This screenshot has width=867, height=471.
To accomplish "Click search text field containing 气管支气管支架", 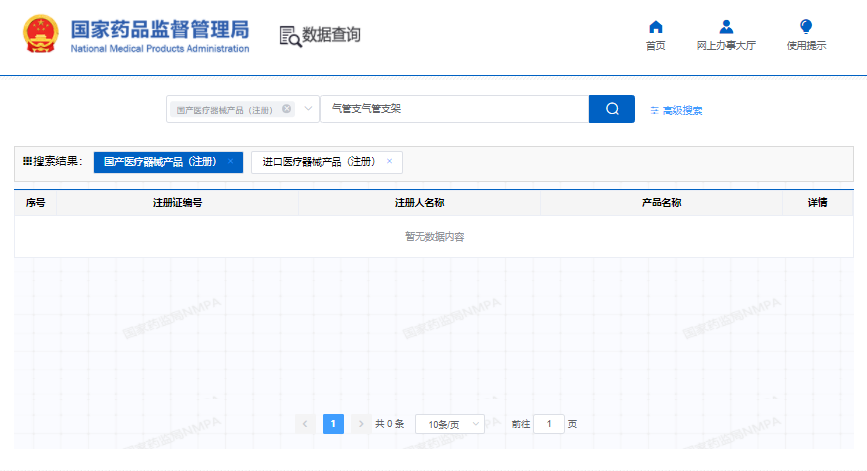I will click(453, 109).
